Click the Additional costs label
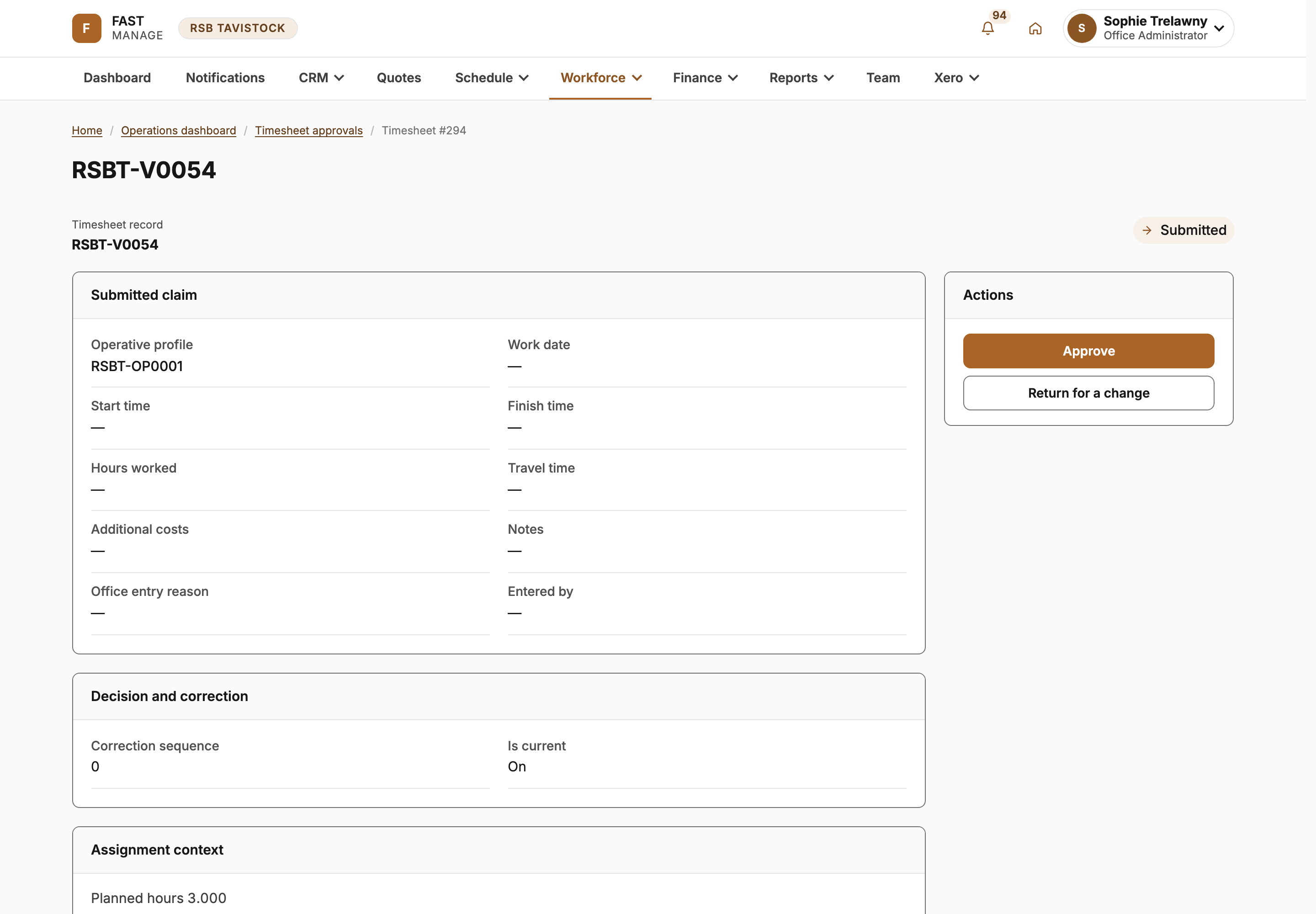 coord(140,529)
